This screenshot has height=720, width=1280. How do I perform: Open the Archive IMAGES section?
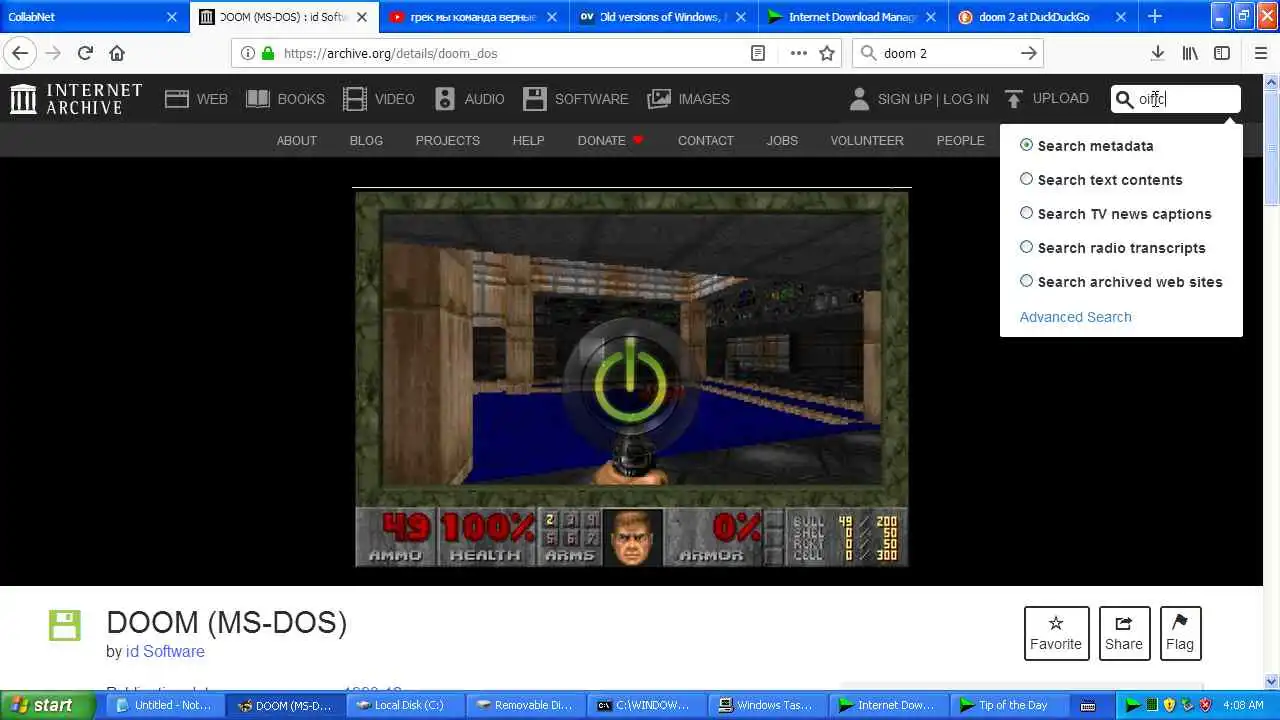point(688,99)
